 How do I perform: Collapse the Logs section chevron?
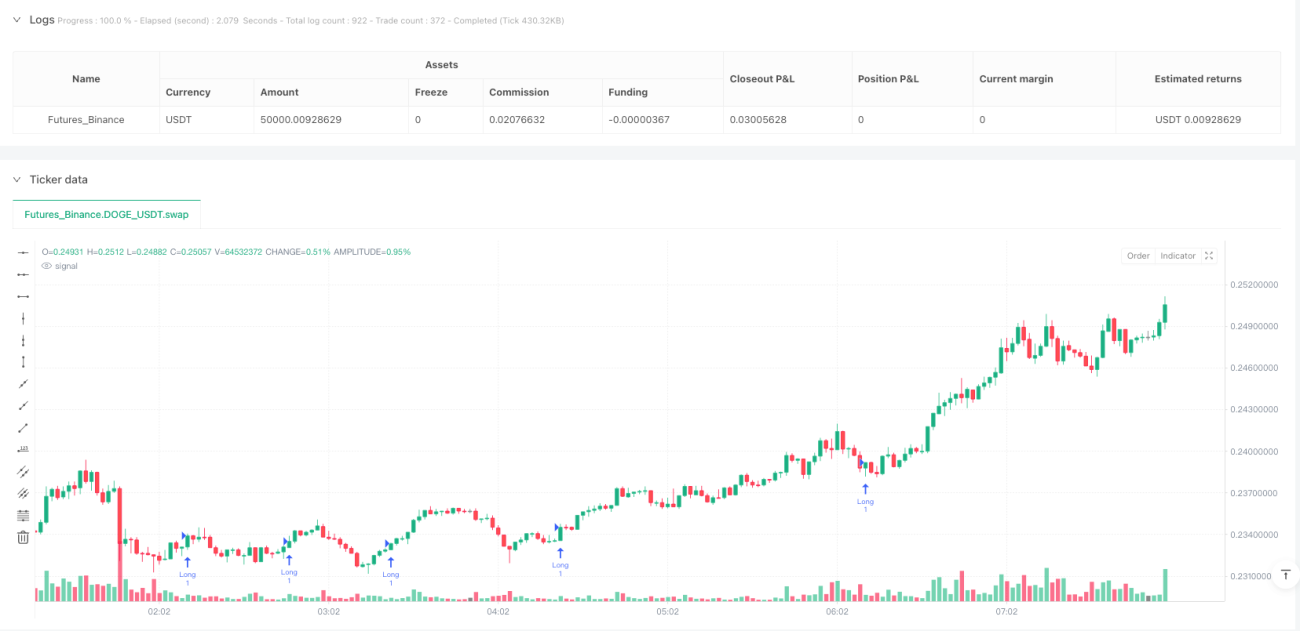[x=16, y=20]
